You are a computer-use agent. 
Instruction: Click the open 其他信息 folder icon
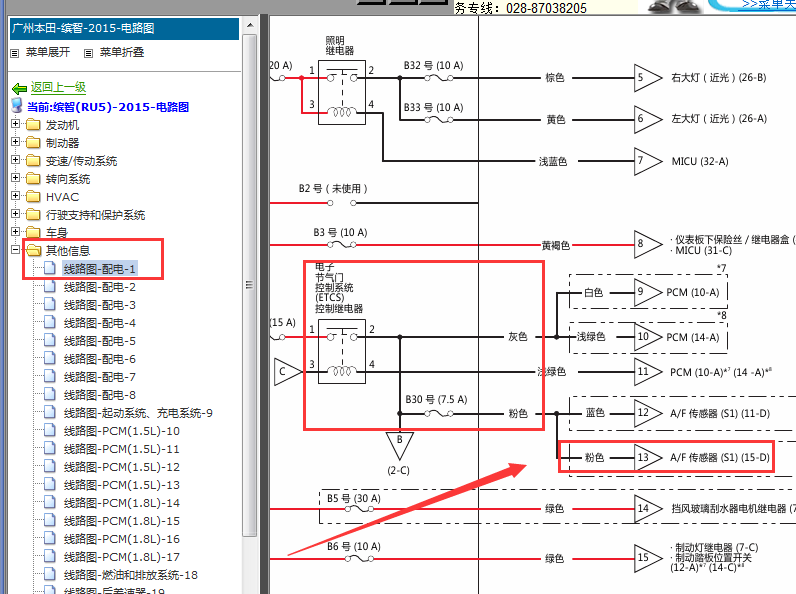pos(34,250)
